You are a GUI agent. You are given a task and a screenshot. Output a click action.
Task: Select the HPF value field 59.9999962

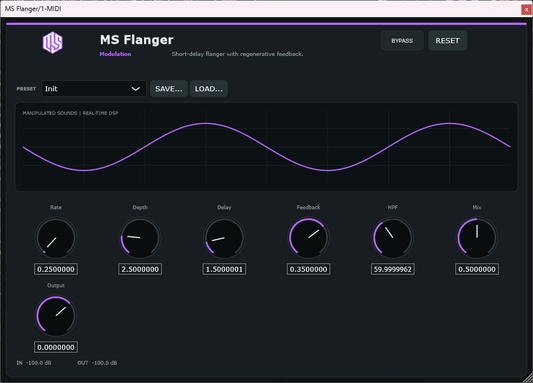point(393,269)
